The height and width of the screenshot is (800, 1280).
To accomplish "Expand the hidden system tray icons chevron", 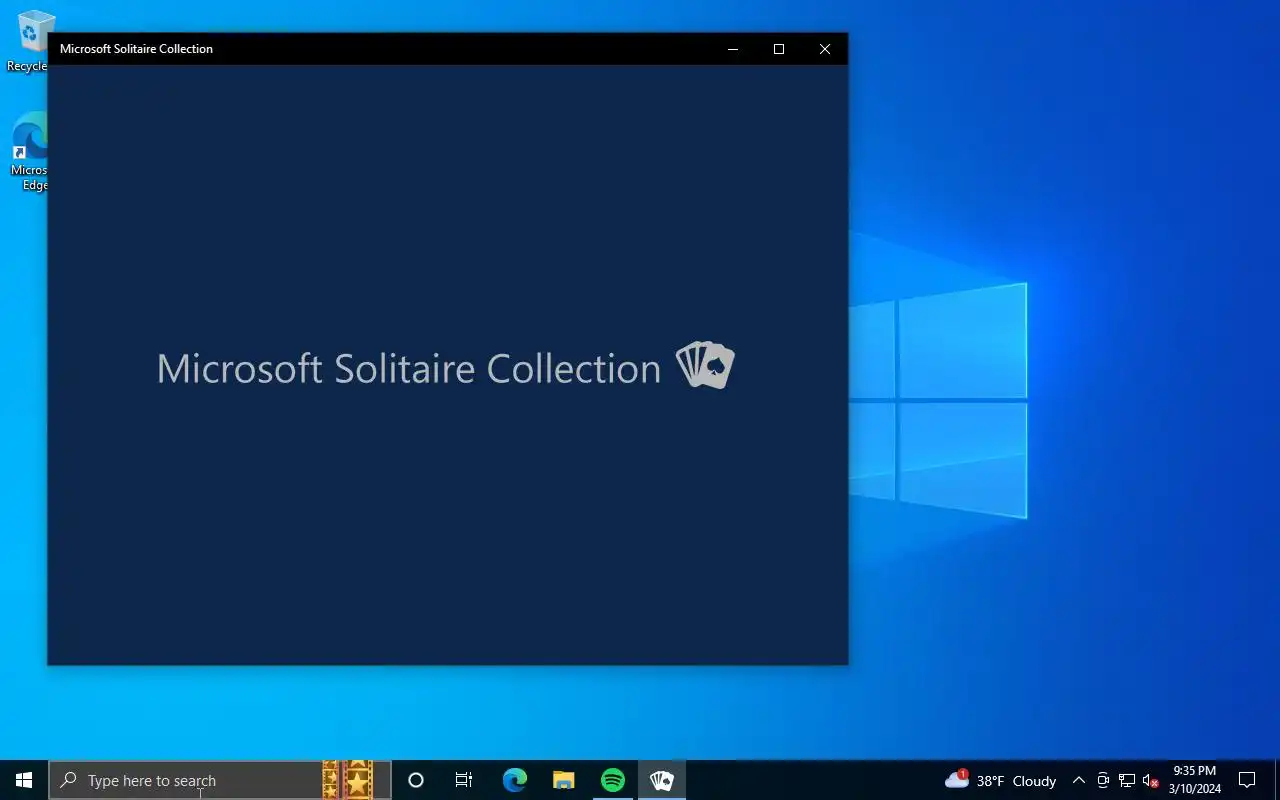I will pyautogui.click(x=1078, y=780).
